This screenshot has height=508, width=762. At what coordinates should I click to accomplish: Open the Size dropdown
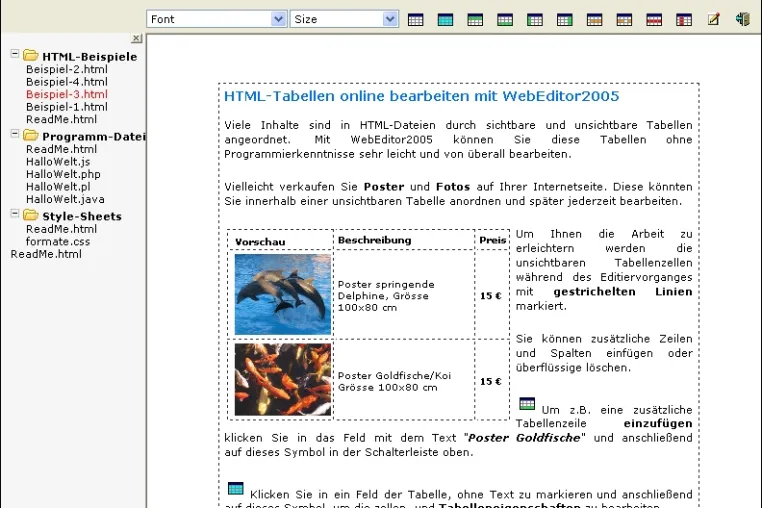point(390,19)
